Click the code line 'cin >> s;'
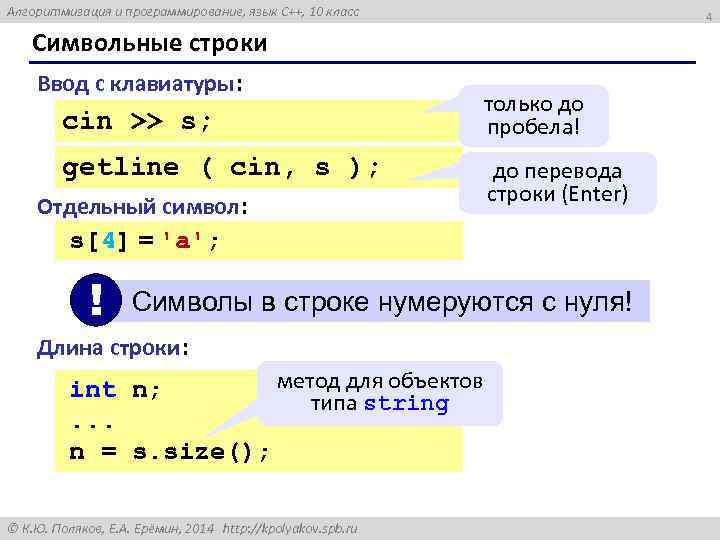Image resolution: width=720 pixels, height=540 pixels. tap(136, 122)
